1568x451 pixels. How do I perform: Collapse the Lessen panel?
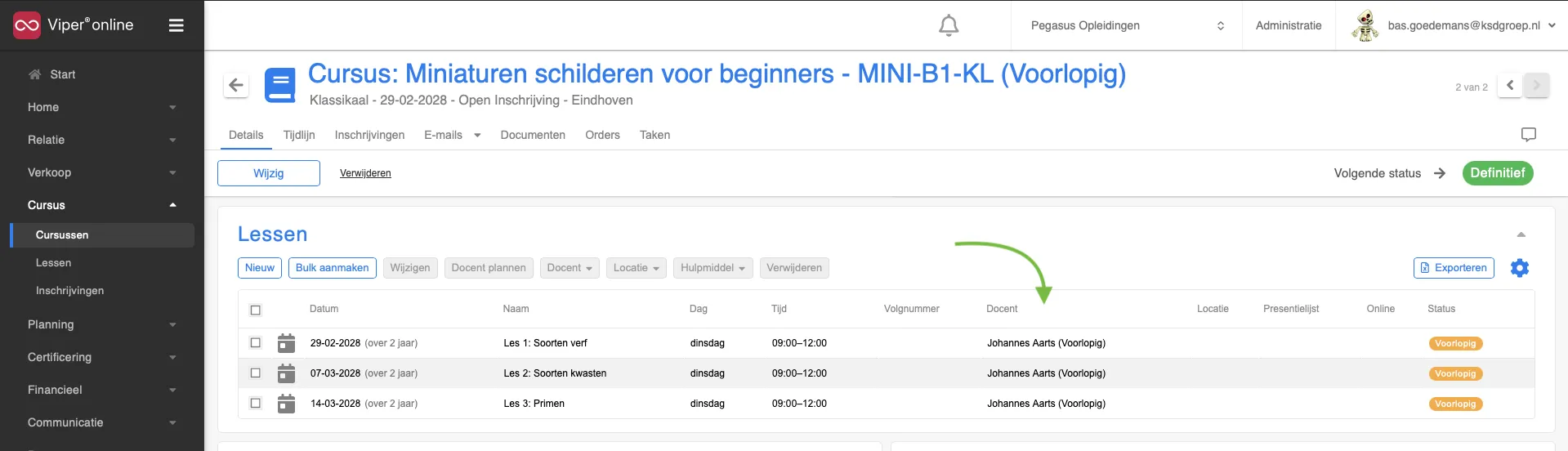point(1521,234)
